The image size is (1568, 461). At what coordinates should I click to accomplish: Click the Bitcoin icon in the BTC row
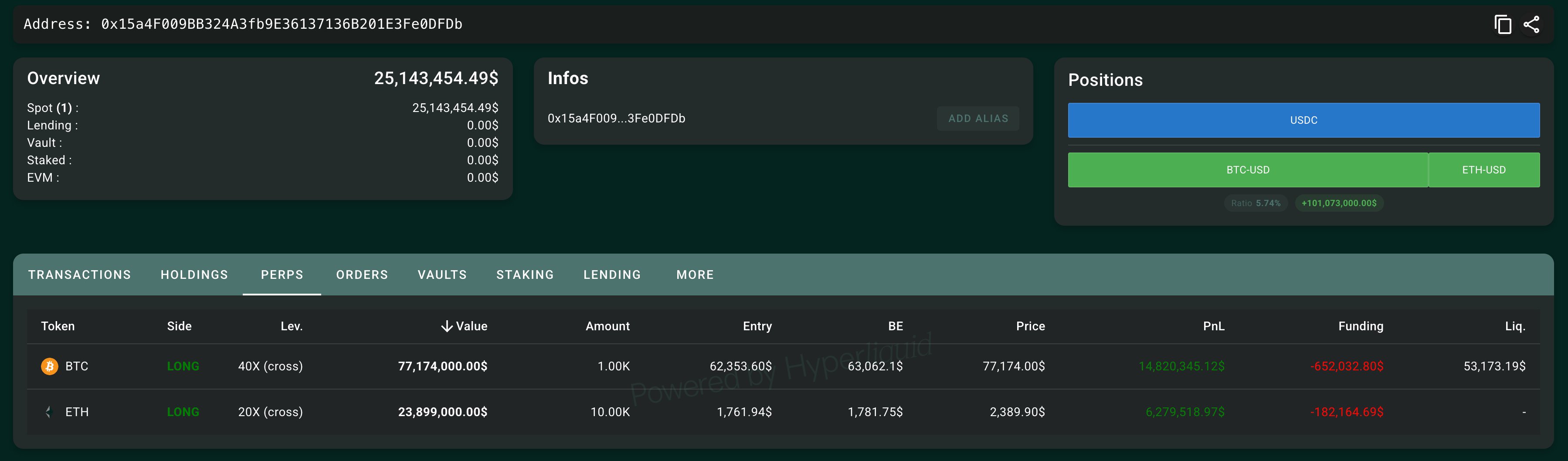(x=49, y=366)
